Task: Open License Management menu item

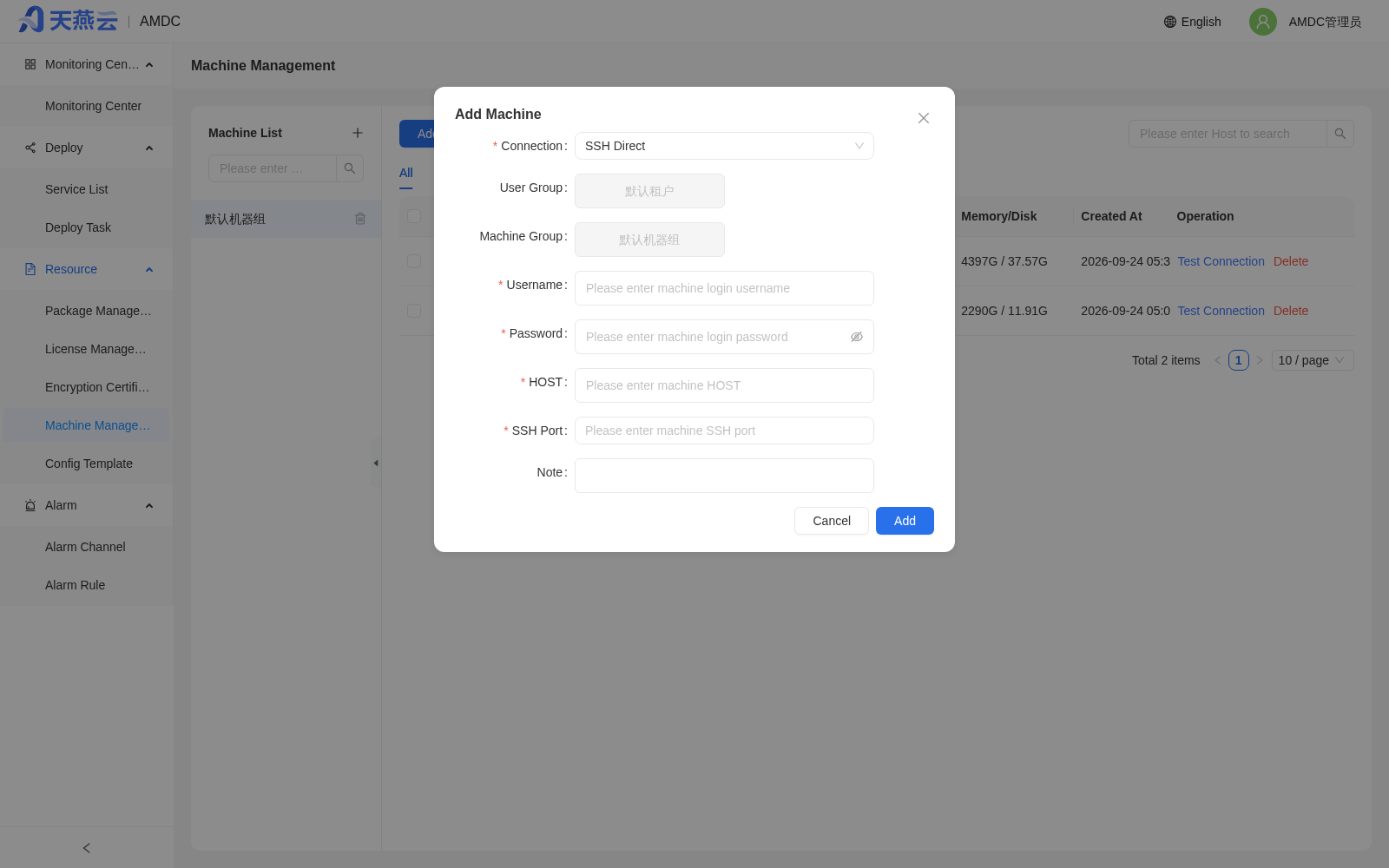Action: coord(87,349)
